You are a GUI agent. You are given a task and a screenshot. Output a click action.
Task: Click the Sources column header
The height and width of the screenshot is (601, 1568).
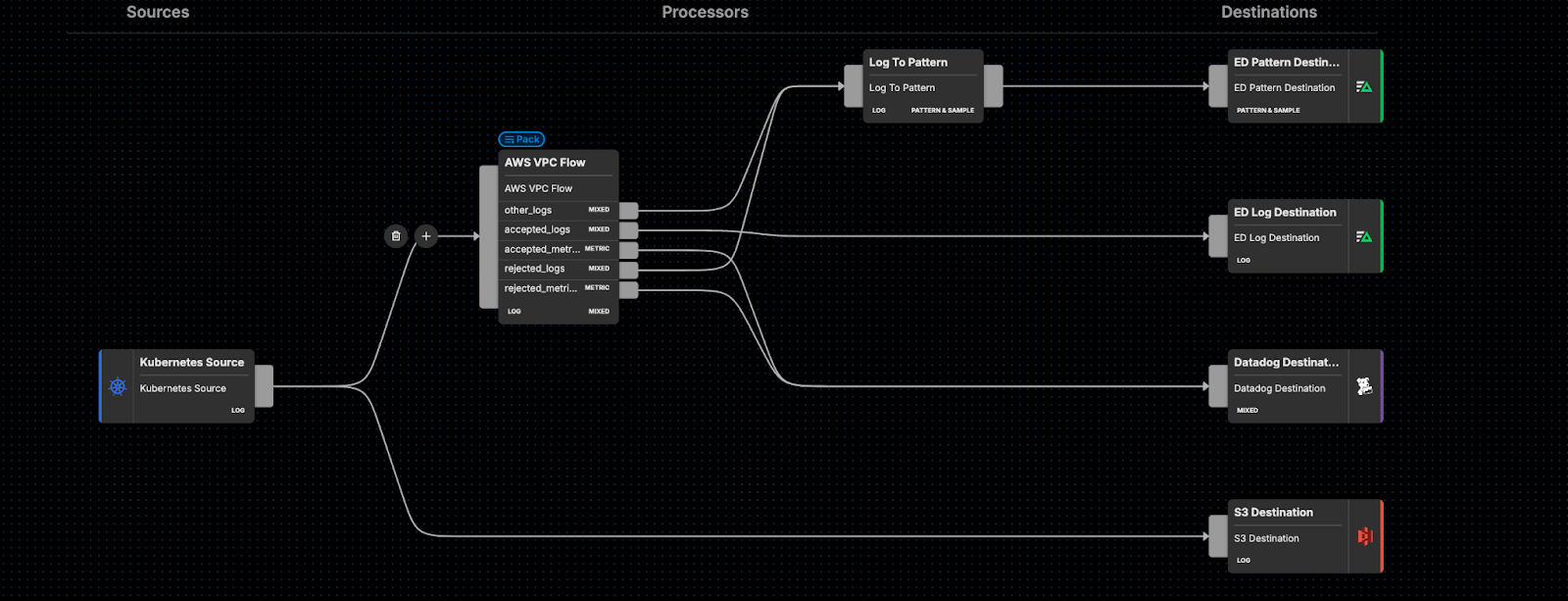tap(158, 13)
